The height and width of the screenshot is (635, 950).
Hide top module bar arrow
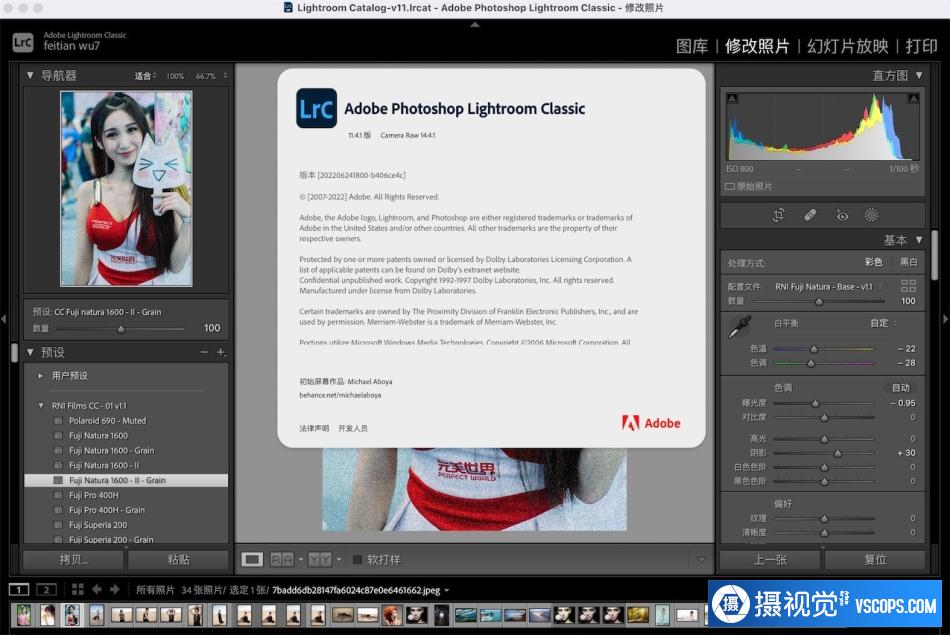475,25
